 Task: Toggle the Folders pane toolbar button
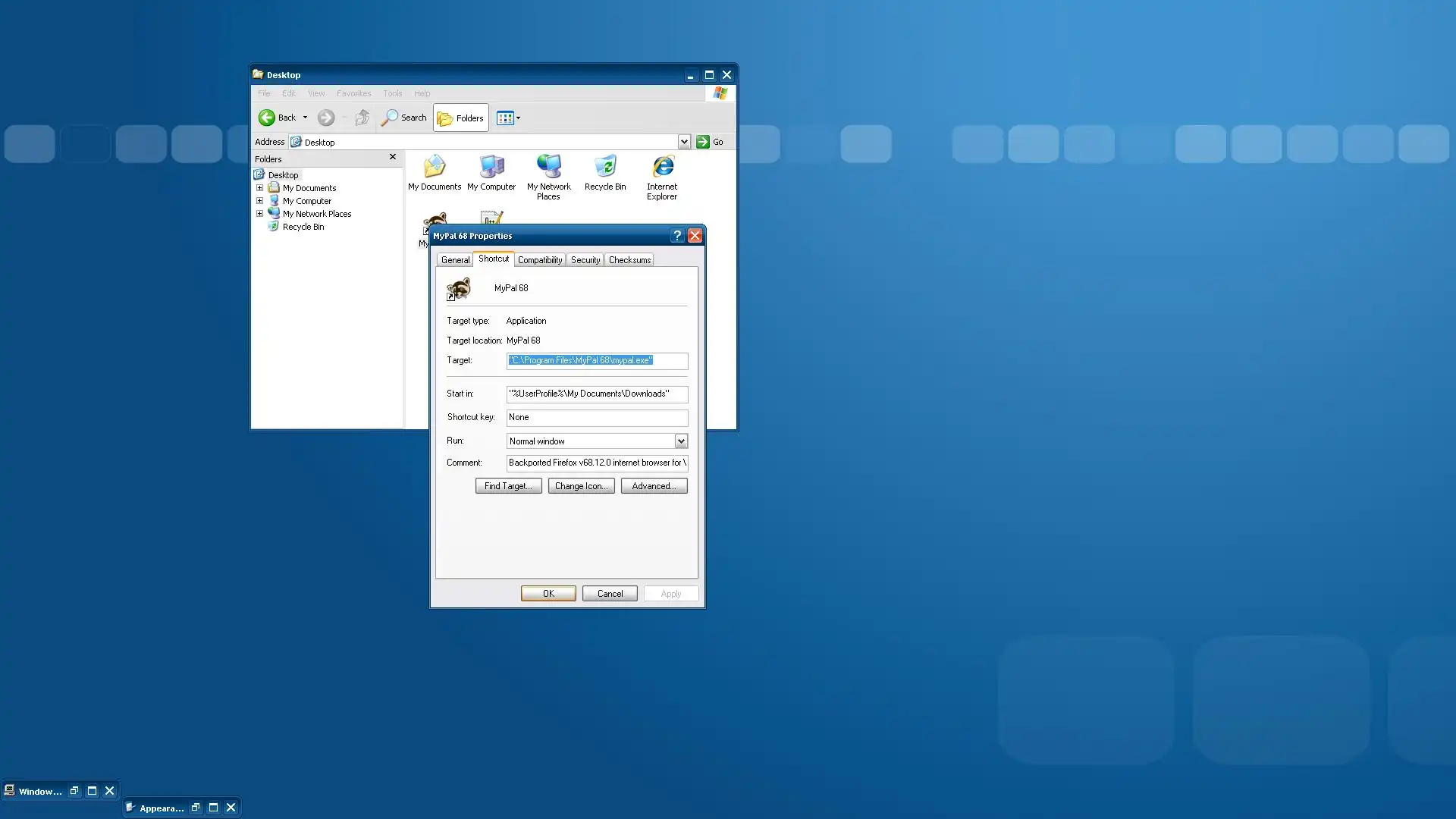[x=461, y=118]
